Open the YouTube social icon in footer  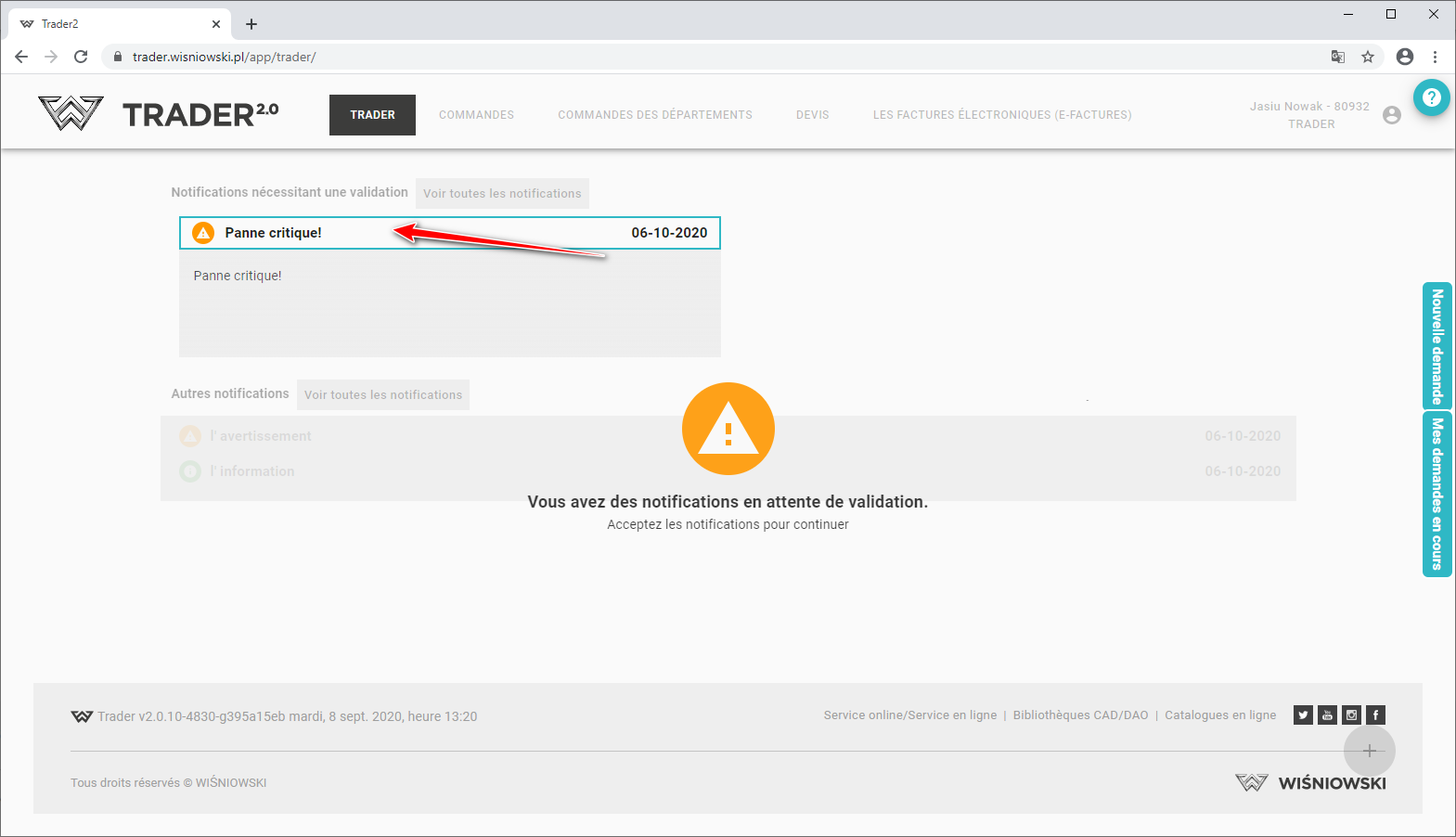click(1327, 715)
